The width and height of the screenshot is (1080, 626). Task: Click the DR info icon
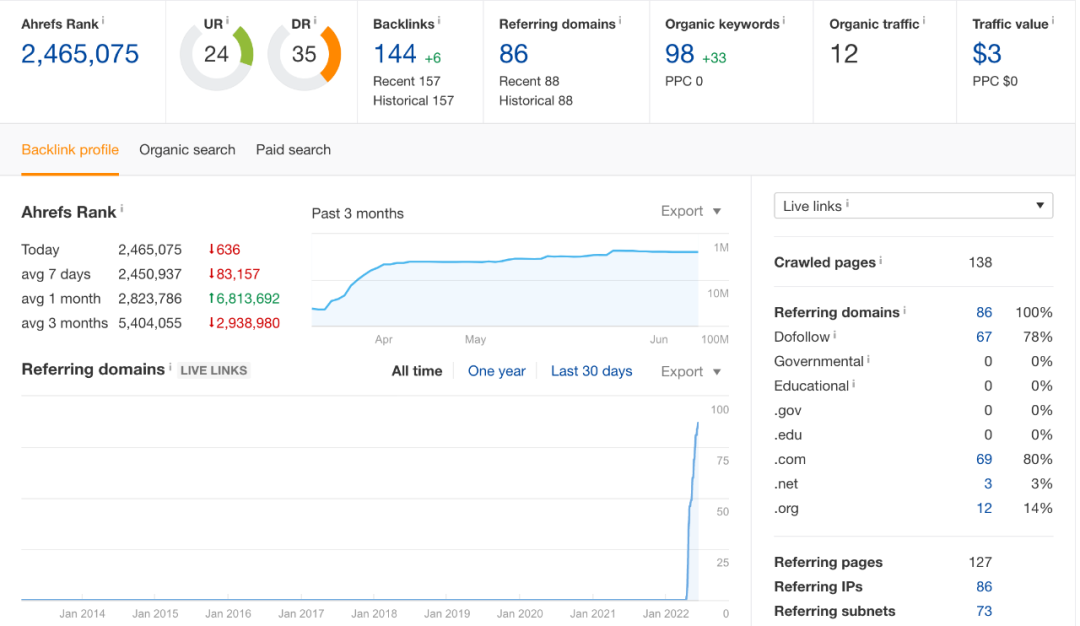tap(315, 20)
